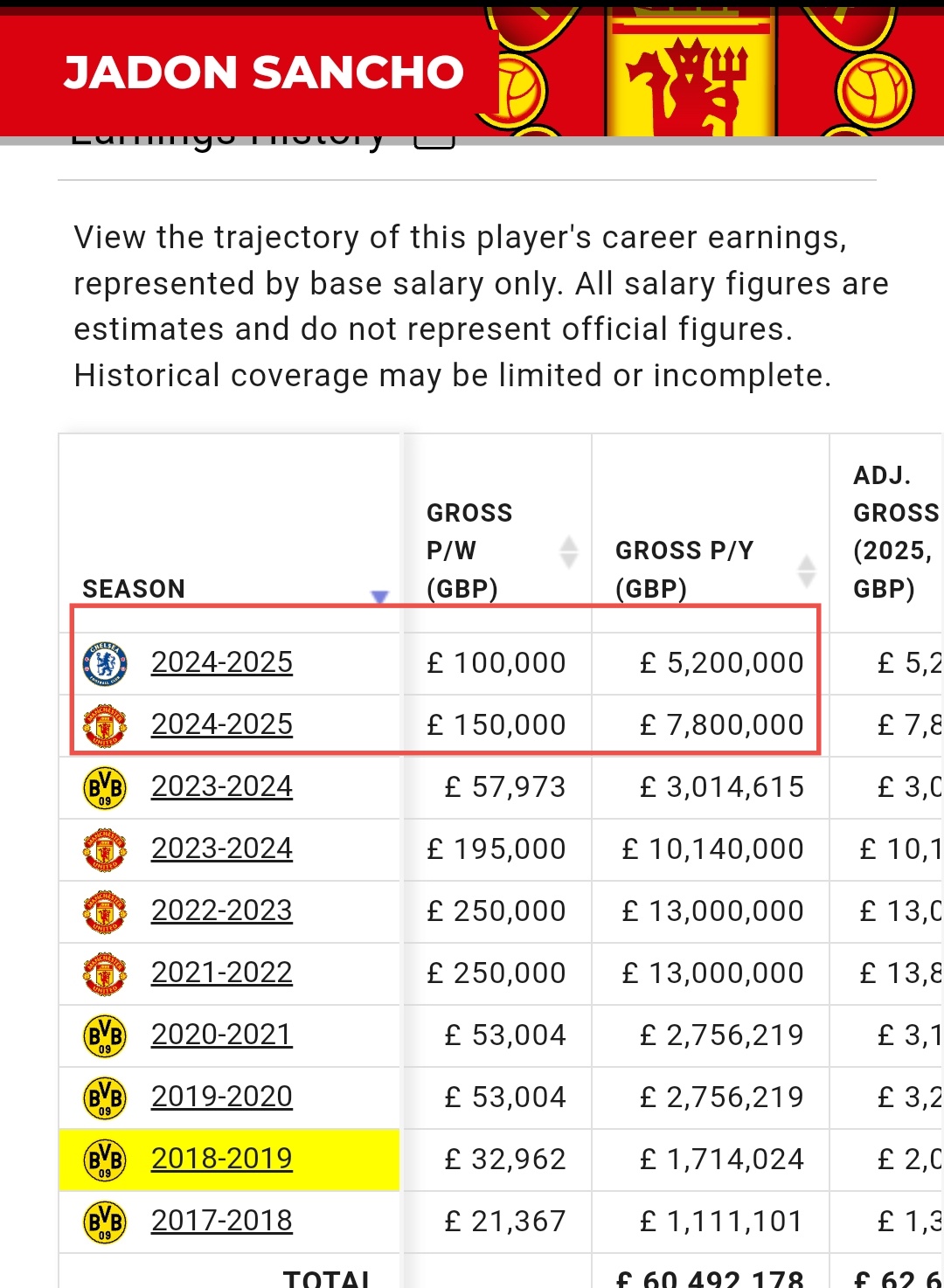Click the Manchester United crest in the 2022-2023 row

(105, 912)
